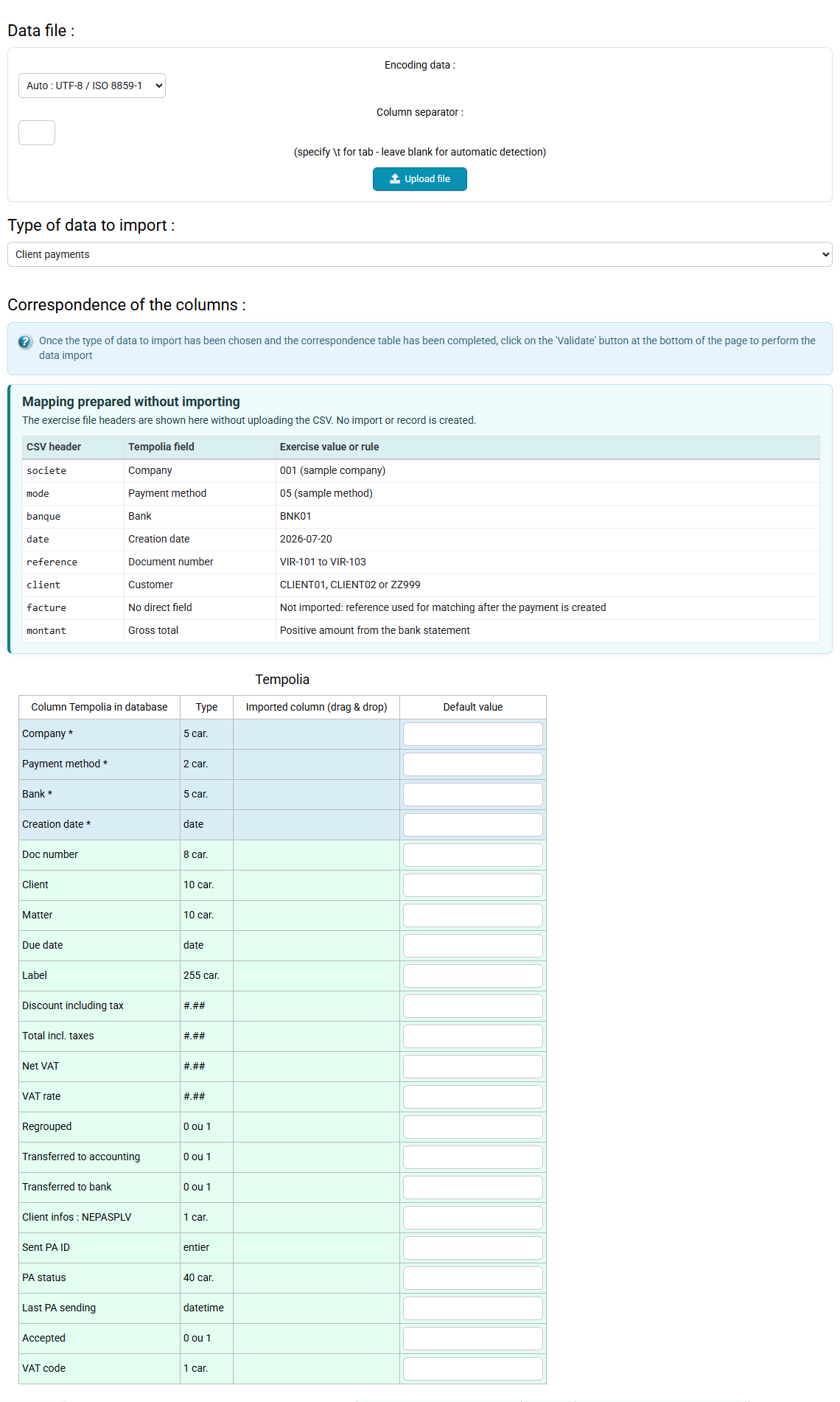This screenshot has width=840, height=1402.
Task: Click the Upload file button
Action: click(420, 179)
